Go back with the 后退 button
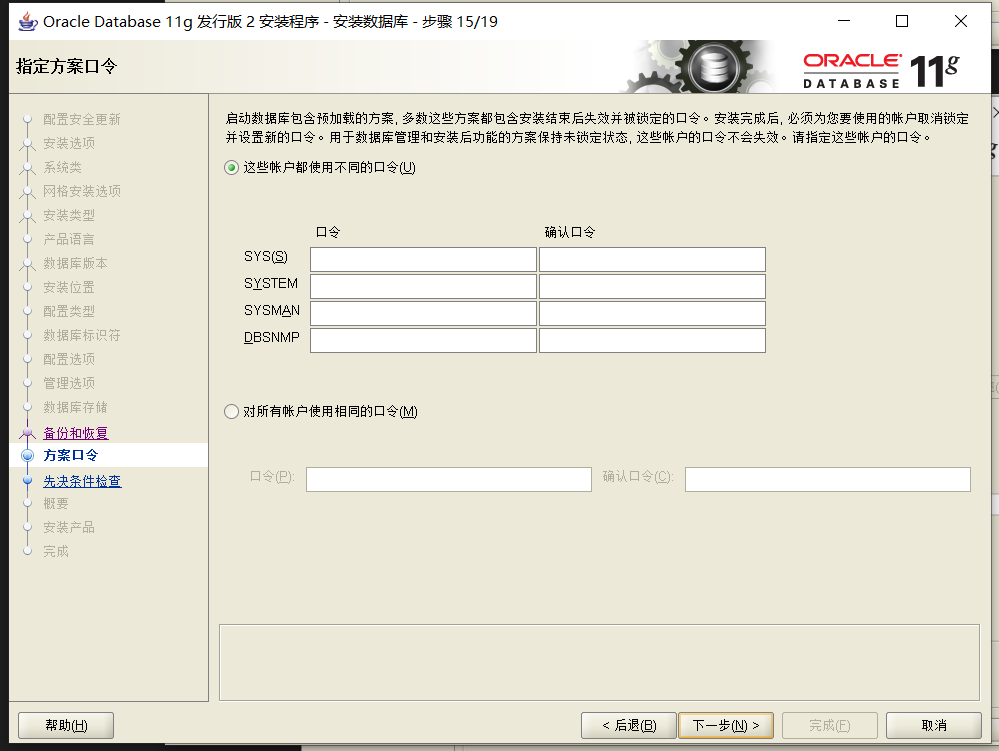The width and height of the screenshot is (999, 751). coord(629,725)
